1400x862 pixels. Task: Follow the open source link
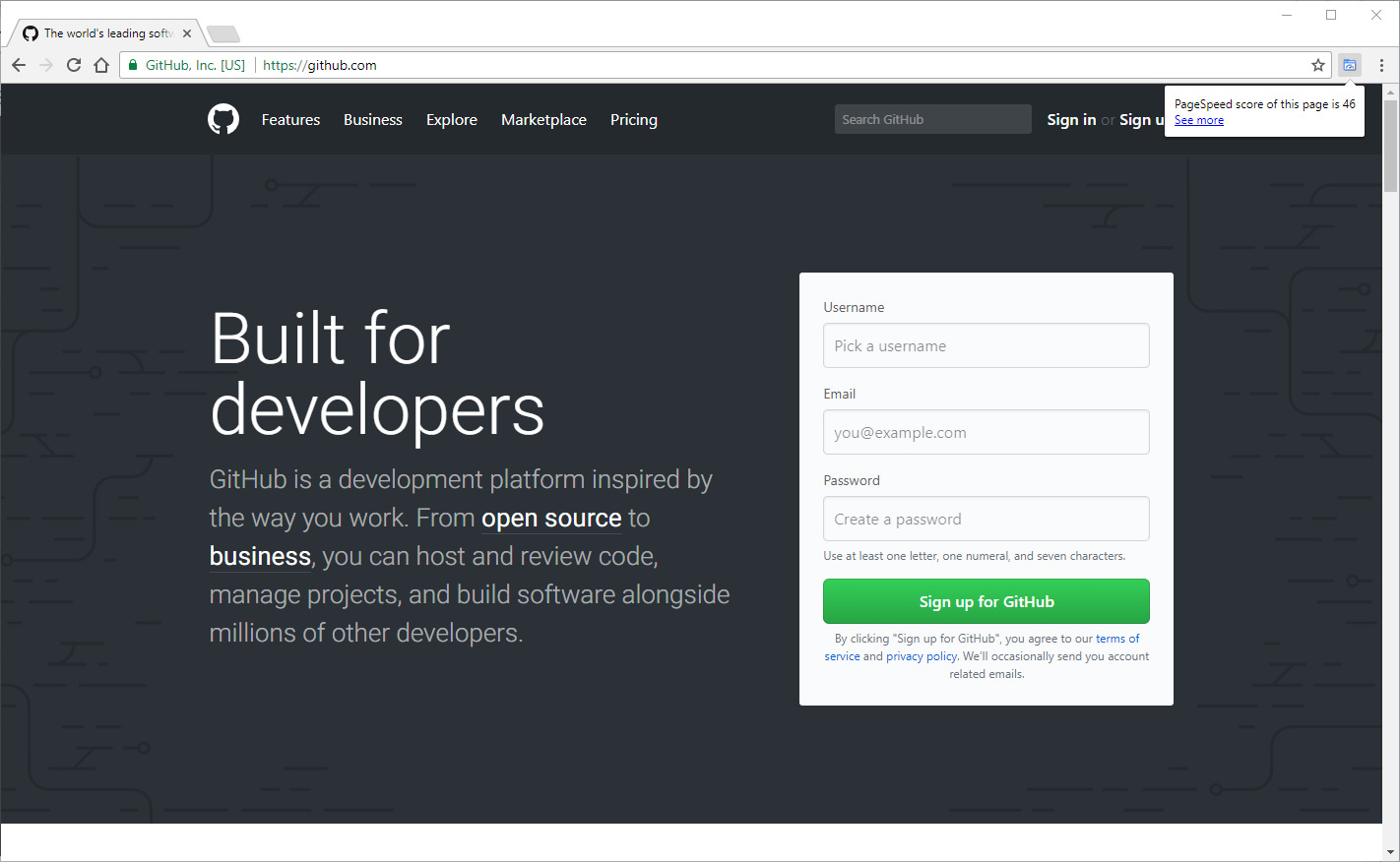[x=551, y=518]
